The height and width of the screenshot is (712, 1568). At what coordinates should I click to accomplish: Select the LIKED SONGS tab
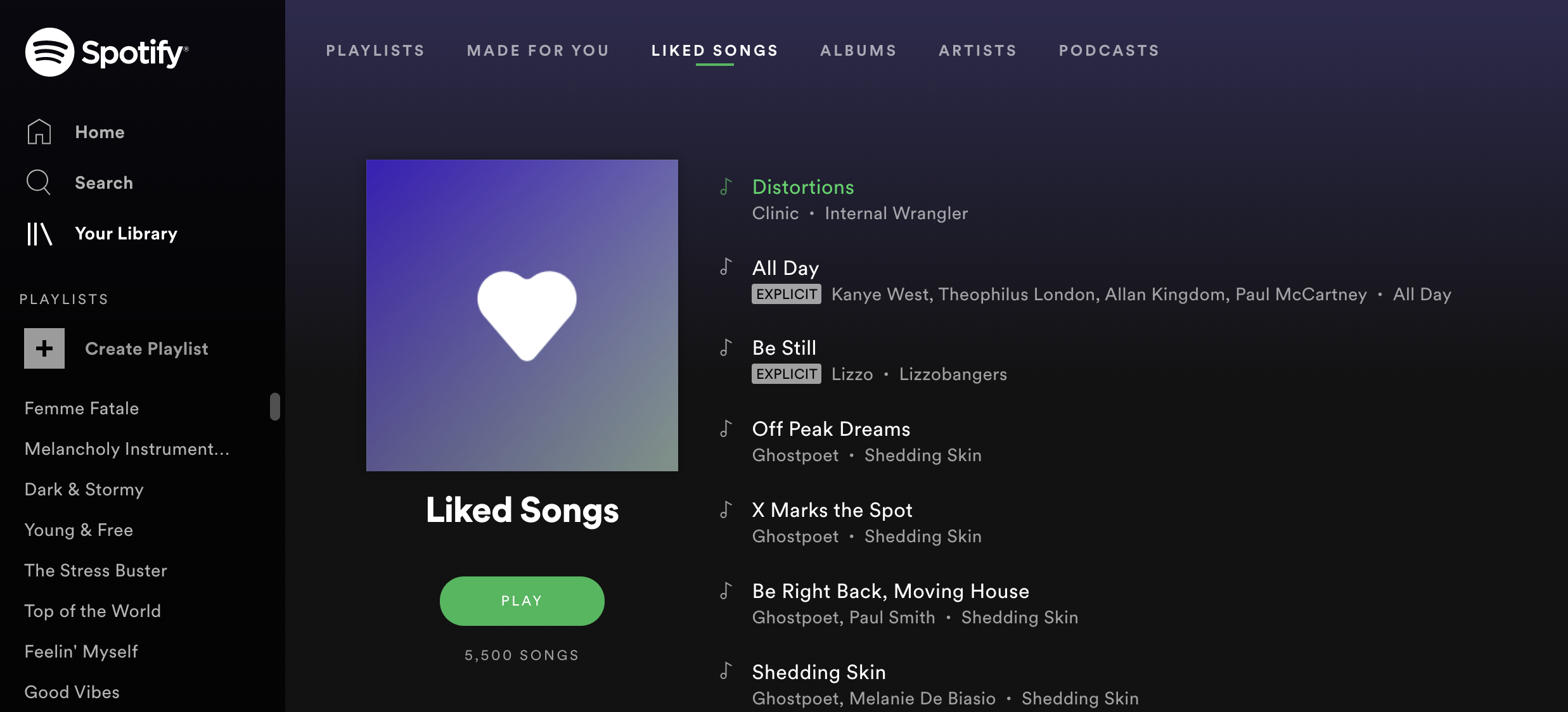715,49
